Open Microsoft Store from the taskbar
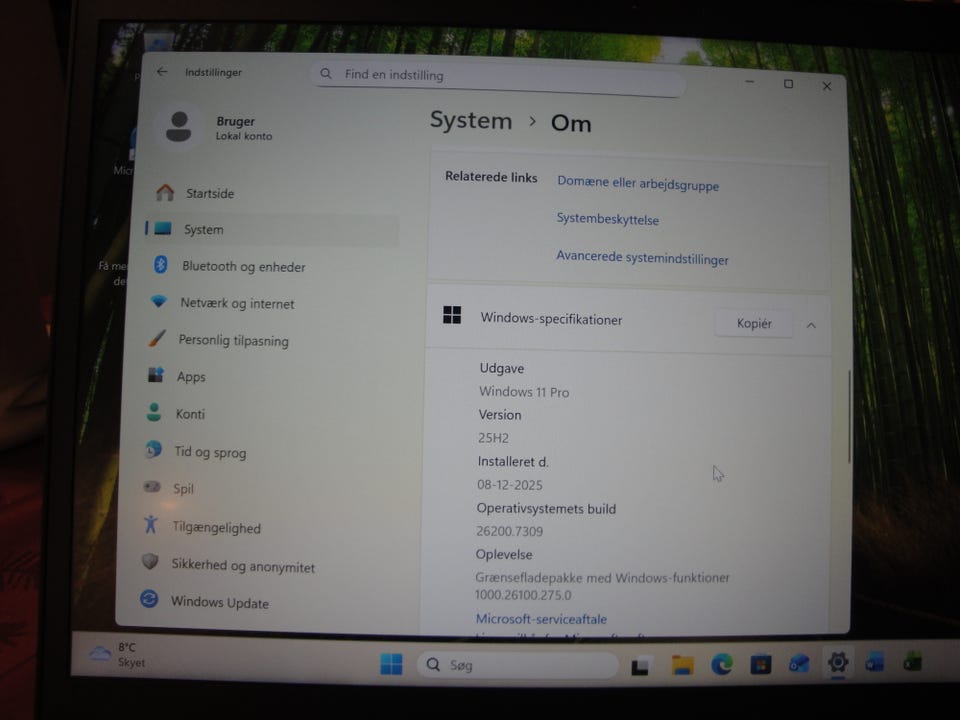The image size is (960, 720). (761, 664)
